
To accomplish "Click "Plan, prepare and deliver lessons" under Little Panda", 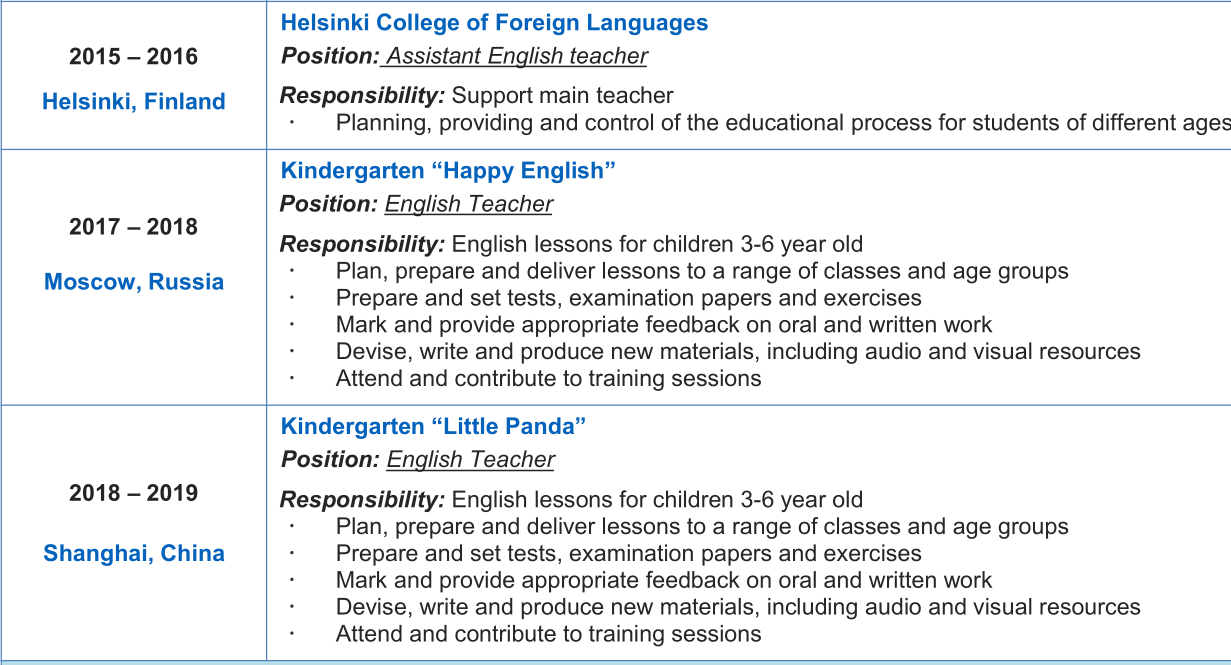I will tap(701, 527).
